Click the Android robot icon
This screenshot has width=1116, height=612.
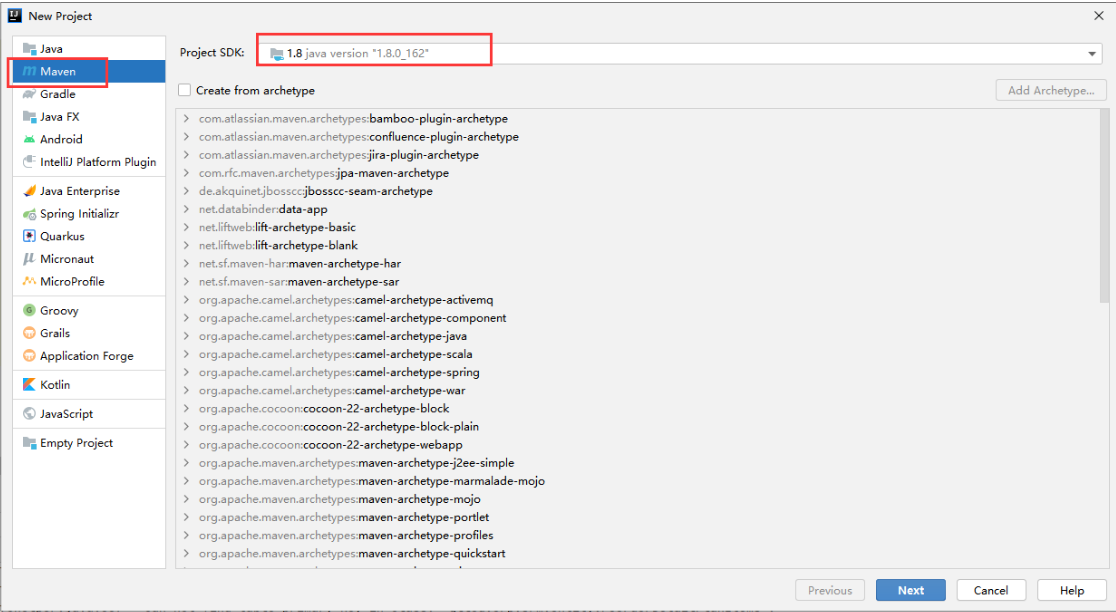coord(29,139)
